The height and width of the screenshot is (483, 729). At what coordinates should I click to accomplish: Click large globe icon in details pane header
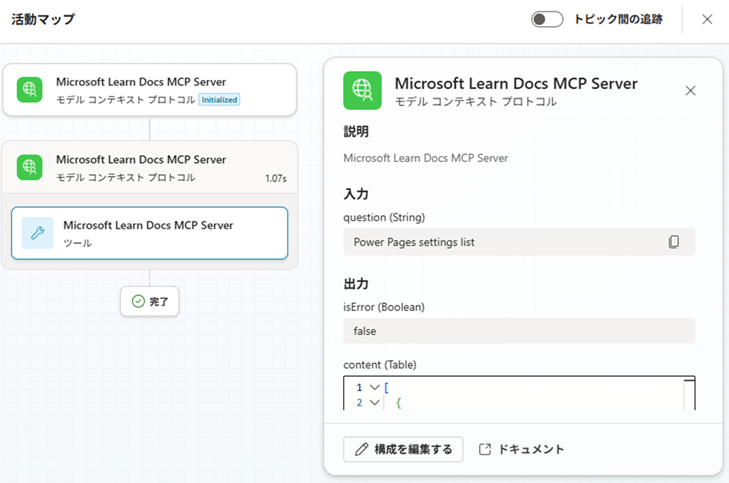click(x=362, y=91)
